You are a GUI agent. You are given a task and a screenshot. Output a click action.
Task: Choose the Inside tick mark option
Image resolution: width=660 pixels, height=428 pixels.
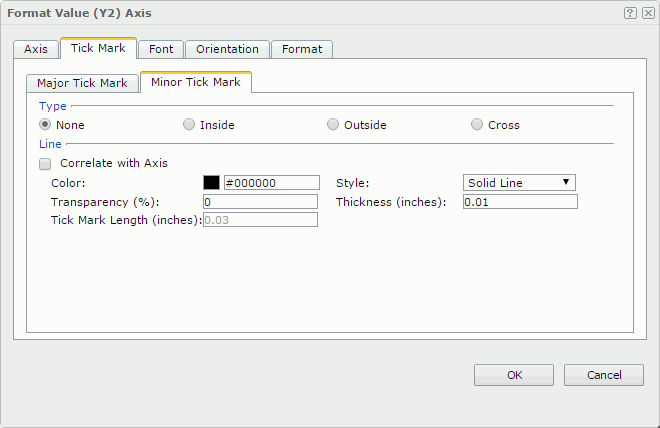click(x=189, y=125)
